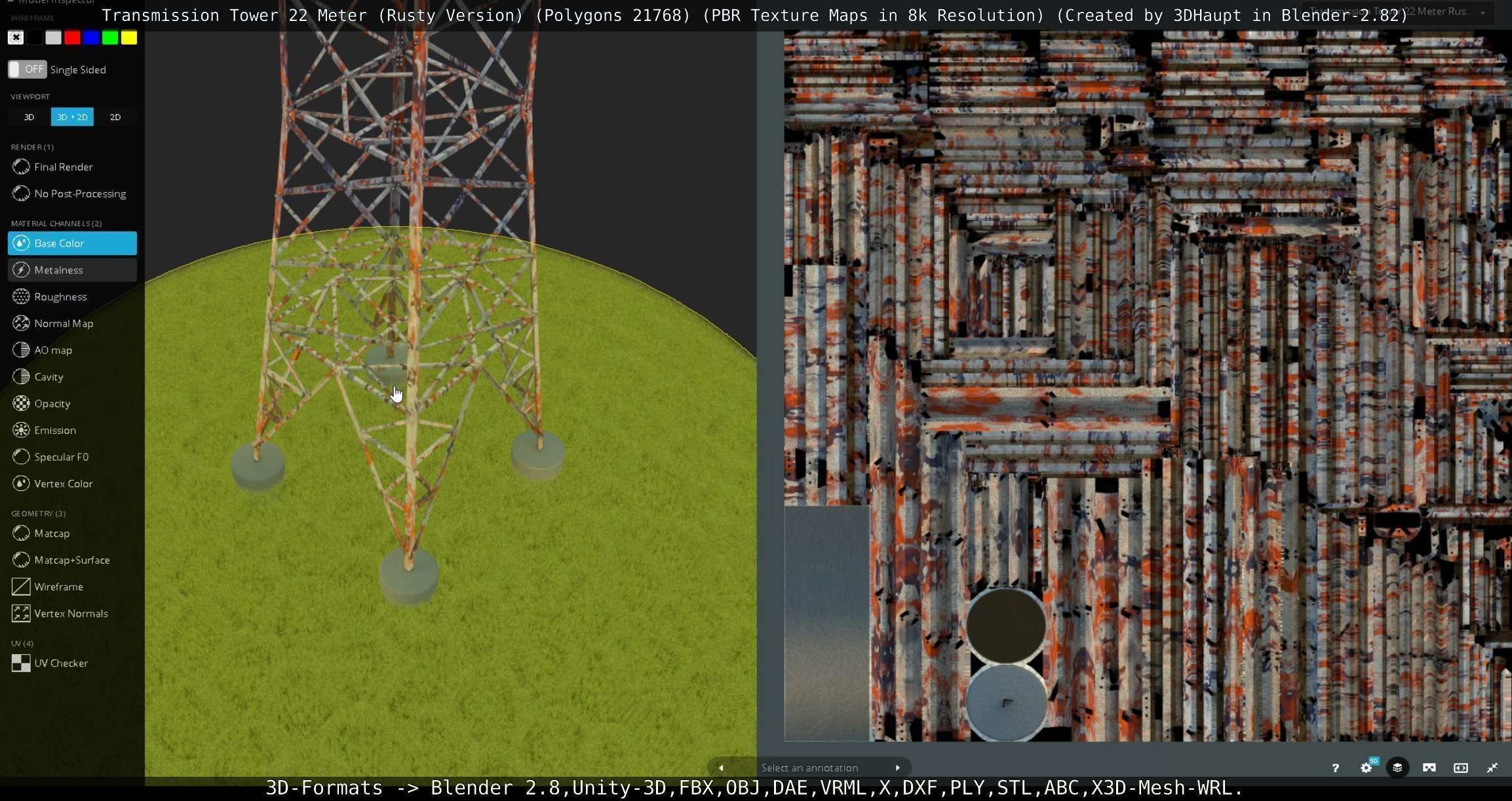Disable wireframe with the X swatch
Image resolution: width=1512 pixels, height=801 pixels.
point(16,38)
